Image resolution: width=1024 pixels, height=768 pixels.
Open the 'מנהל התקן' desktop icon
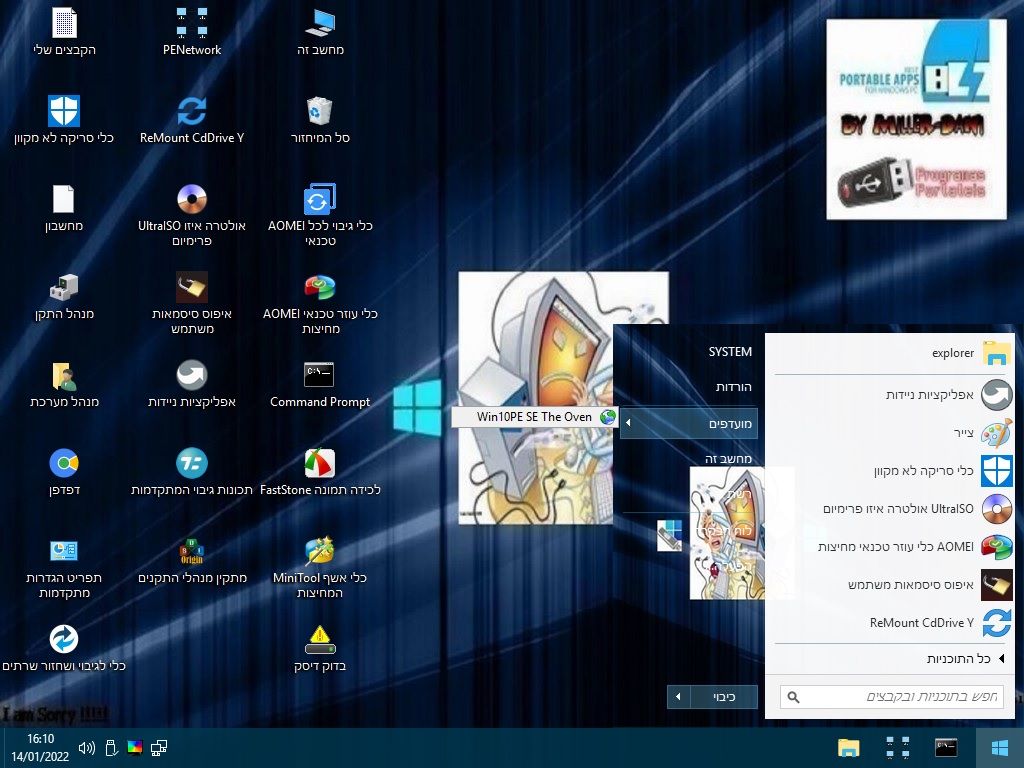click(x=64, y=296)
